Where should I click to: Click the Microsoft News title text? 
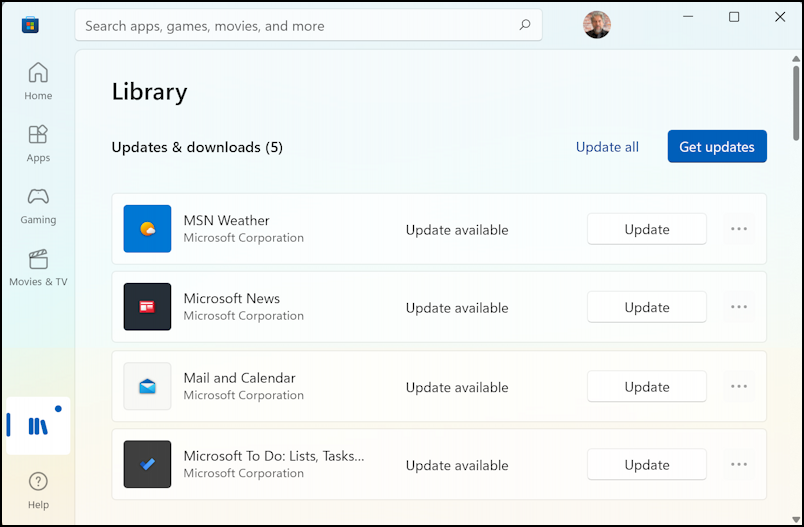coord(232,298)
